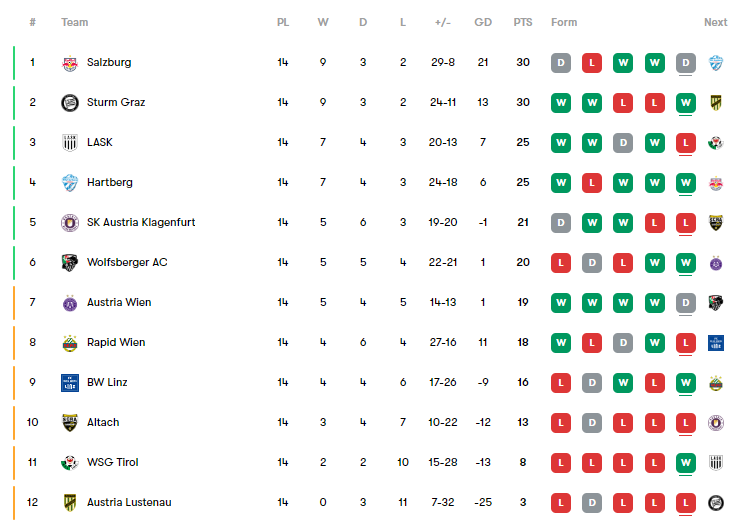Click the Altach team name

coord(103,422)
